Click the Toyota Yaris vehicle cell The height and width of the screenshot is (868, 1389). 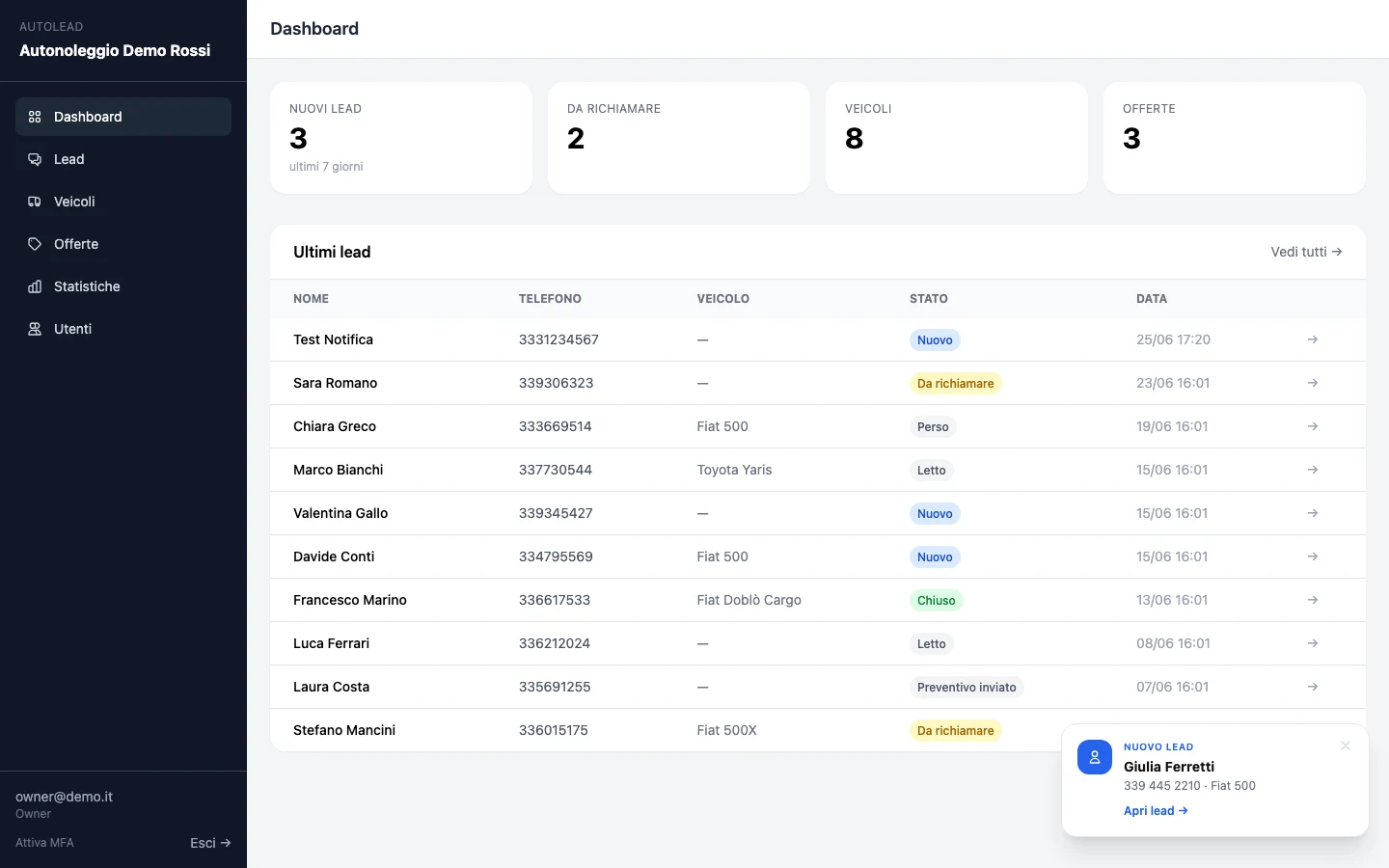click(734, 470)
